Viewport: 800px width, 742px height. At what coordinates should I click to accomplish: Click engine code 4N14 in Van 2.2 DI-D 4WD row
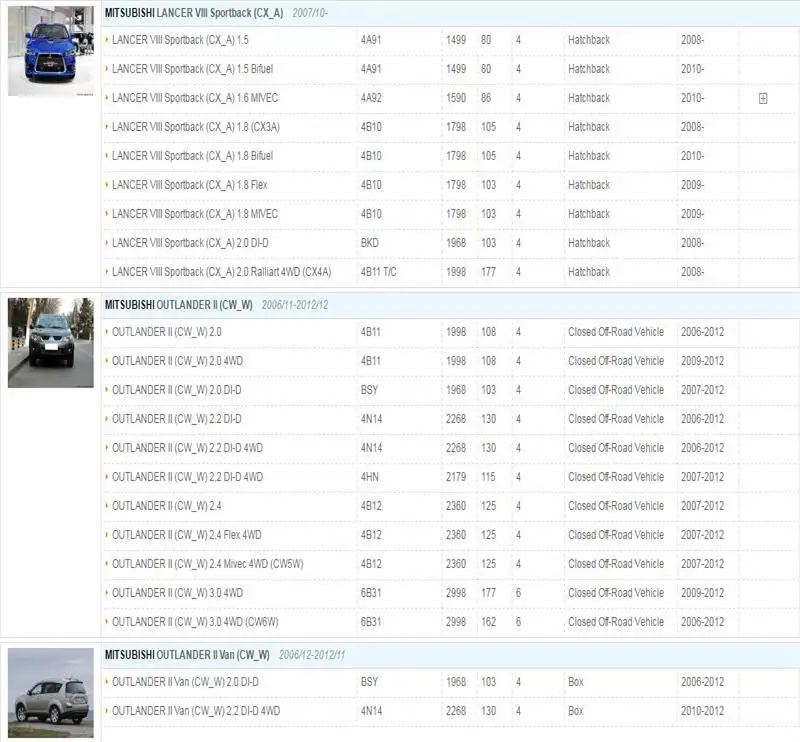click(371, 712)
